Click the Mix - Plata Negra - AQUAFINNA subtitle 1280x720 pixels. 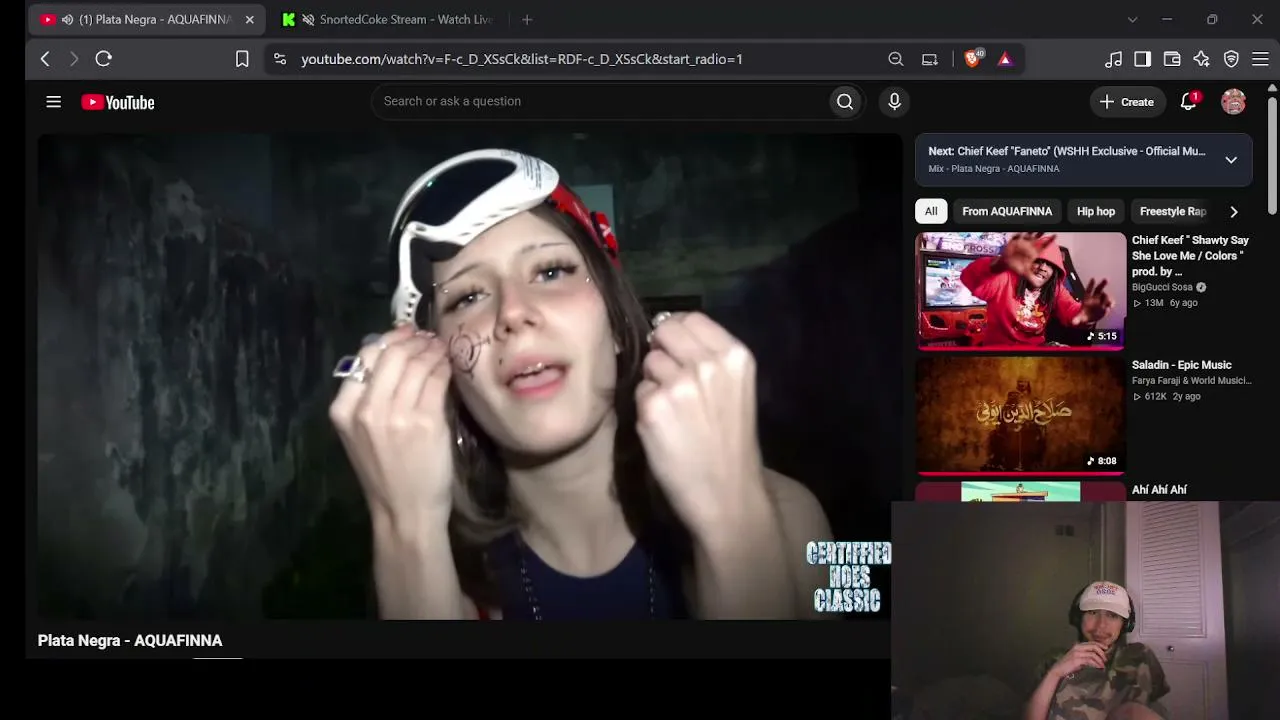pos(994,169)
